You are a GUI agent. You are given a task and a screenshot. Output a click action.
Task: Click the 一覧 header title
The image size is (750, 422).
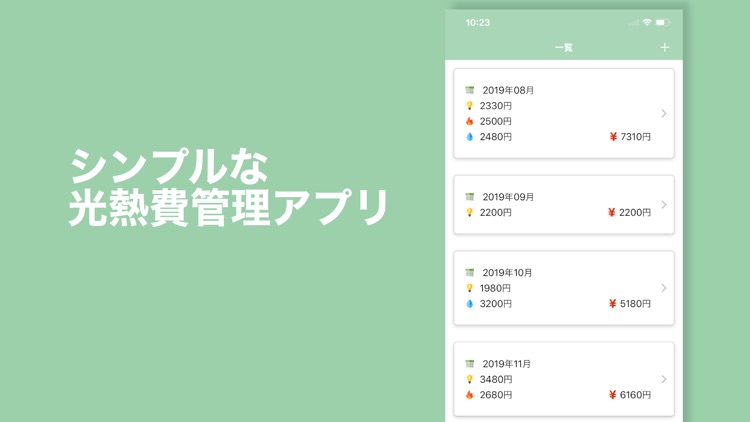(564, 47)
